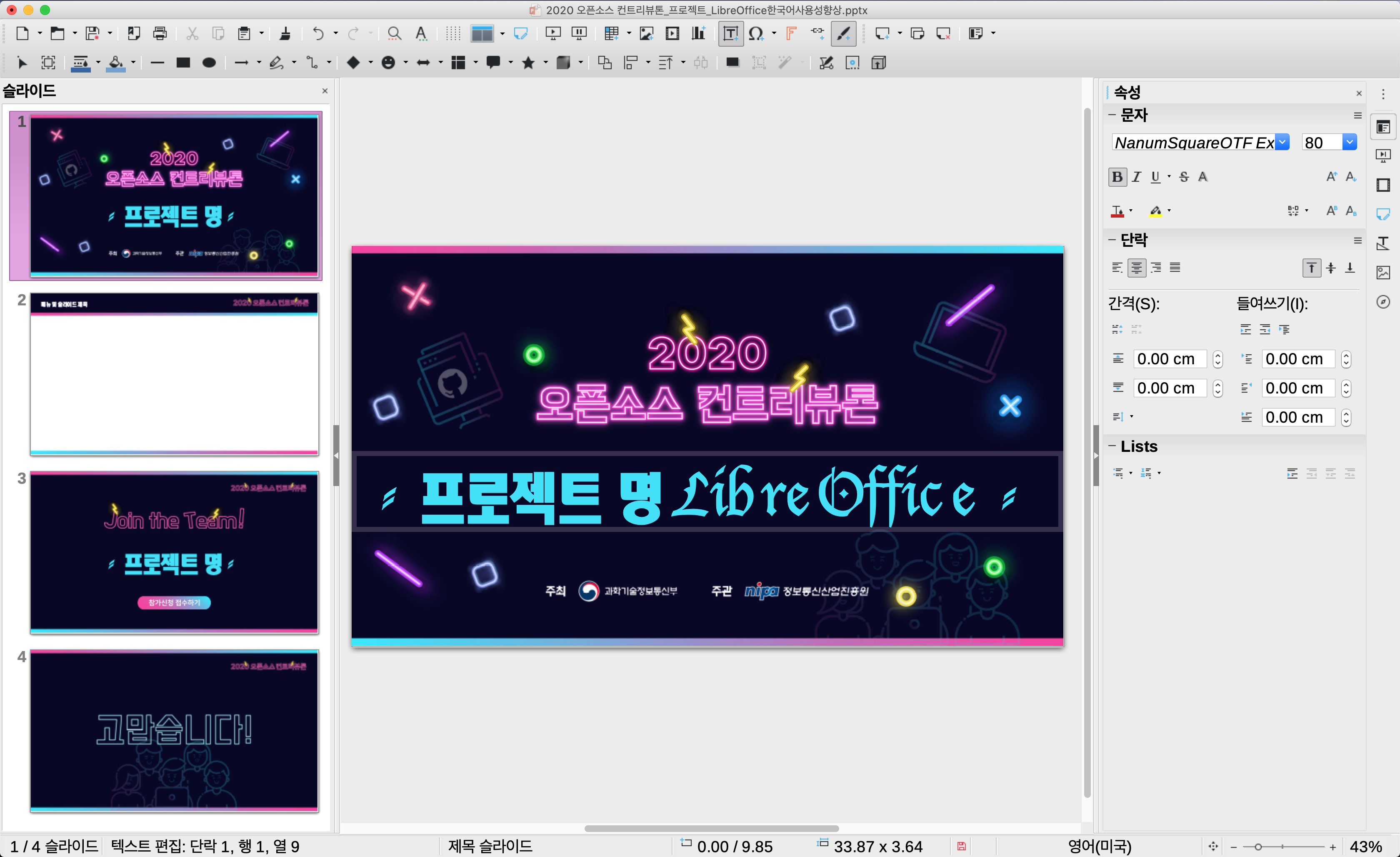Select the Ellipse drawing tool
This screenshot has width=1400, height=857.
pos(209,63)
